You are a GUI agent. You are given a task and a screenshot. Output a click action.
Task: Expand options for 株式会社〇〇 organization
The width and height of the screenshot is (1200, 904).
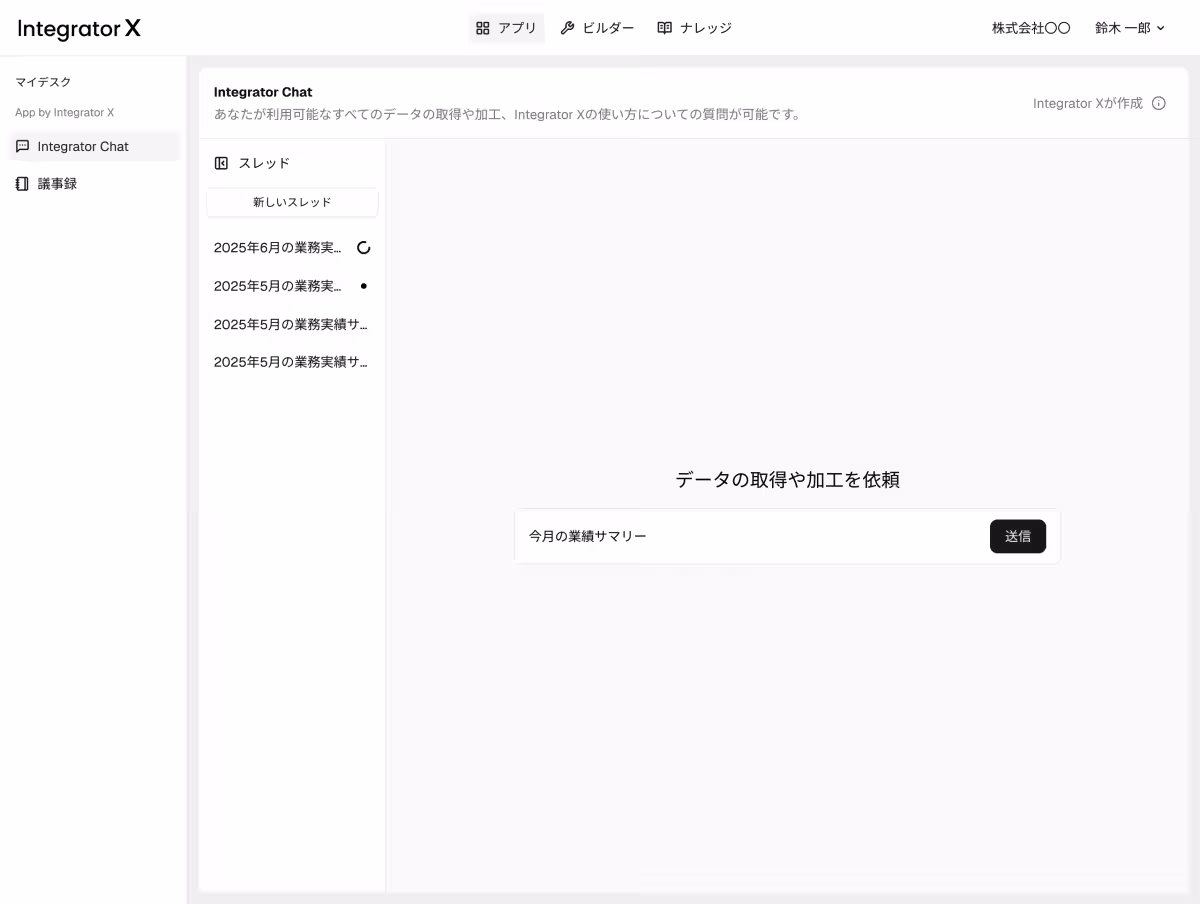click(1030, 27)
